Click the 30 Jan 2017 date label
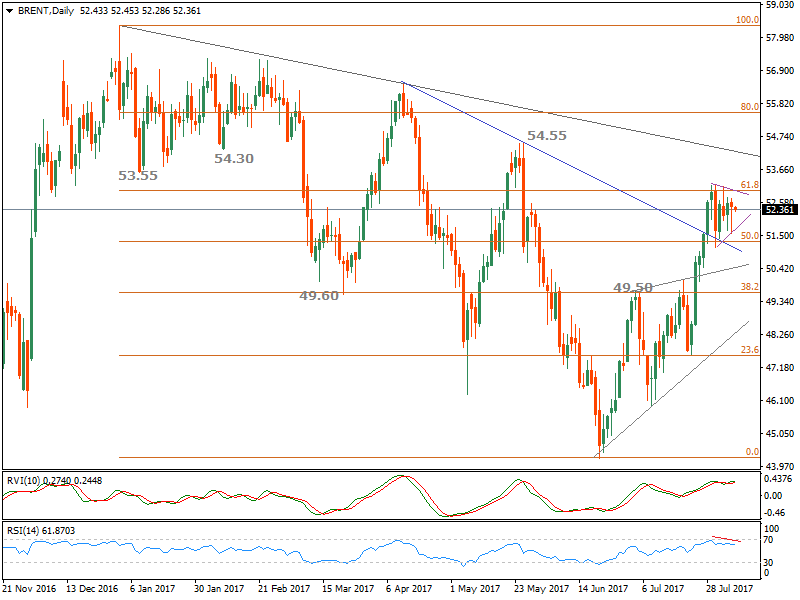The image size is (800, 600). [219, 588]
